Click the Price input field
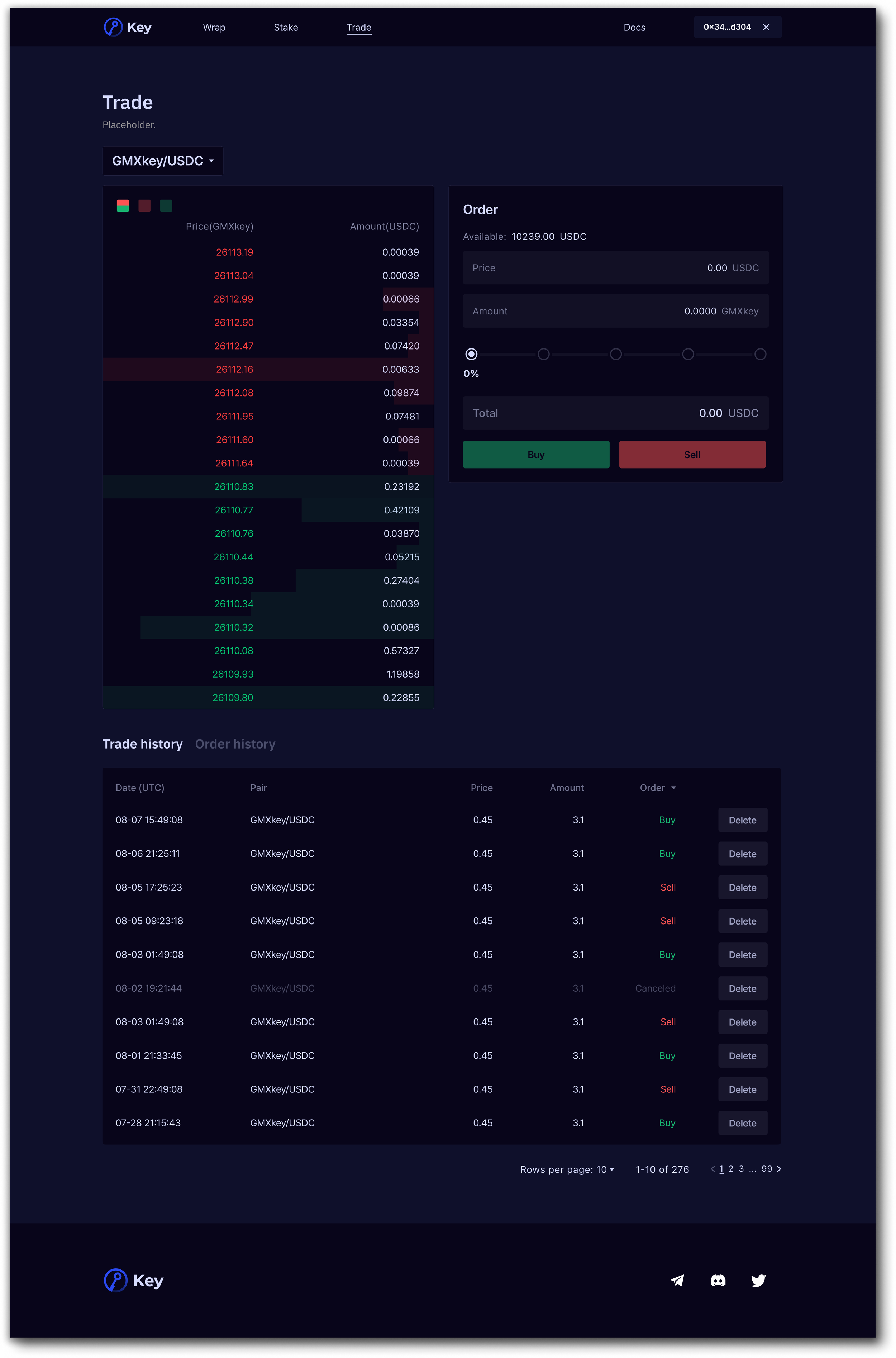Screen dimensions: 896x1358 (615, 267)
